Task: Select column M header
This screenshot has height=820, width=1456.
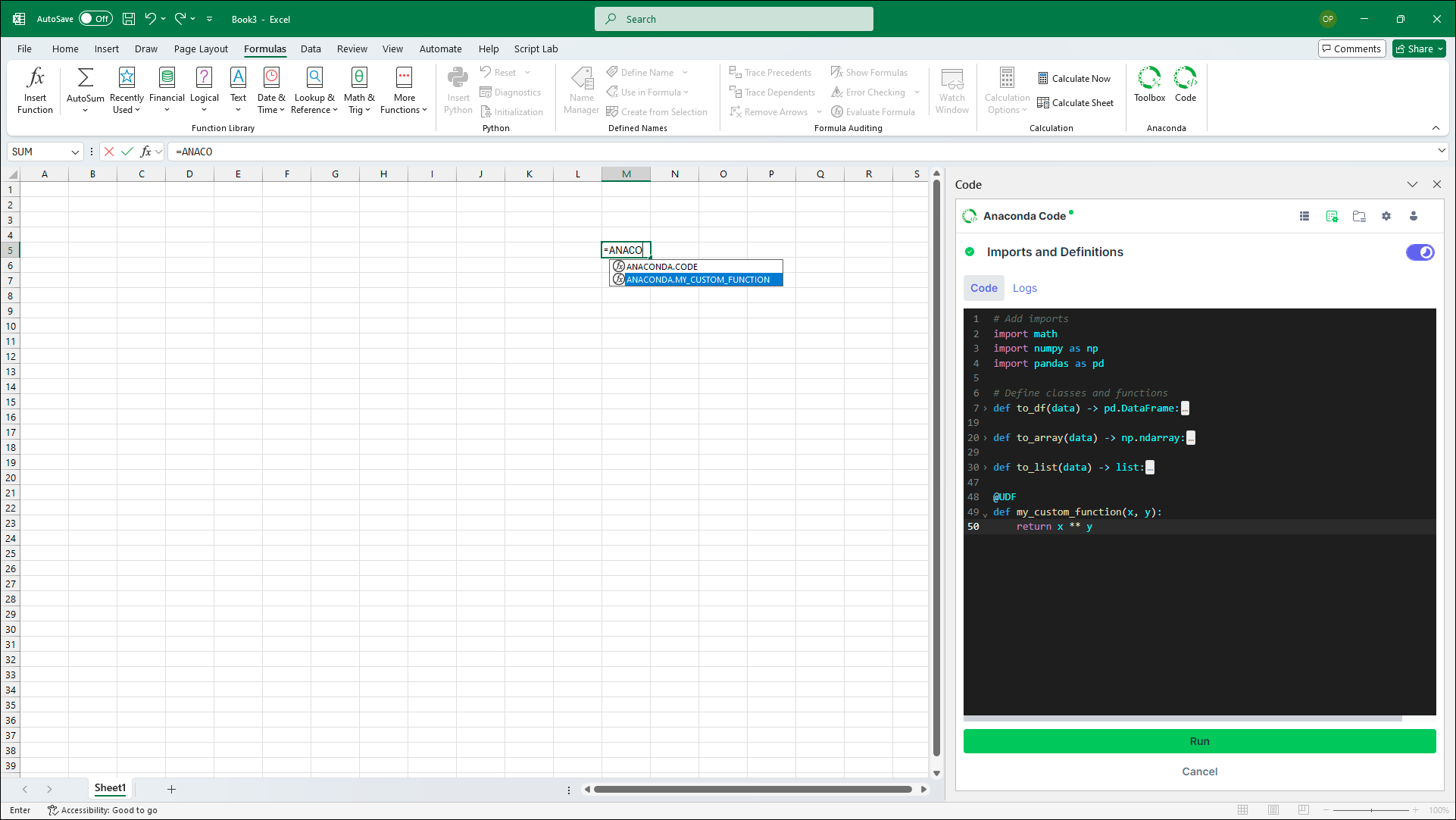Action: 626,174
